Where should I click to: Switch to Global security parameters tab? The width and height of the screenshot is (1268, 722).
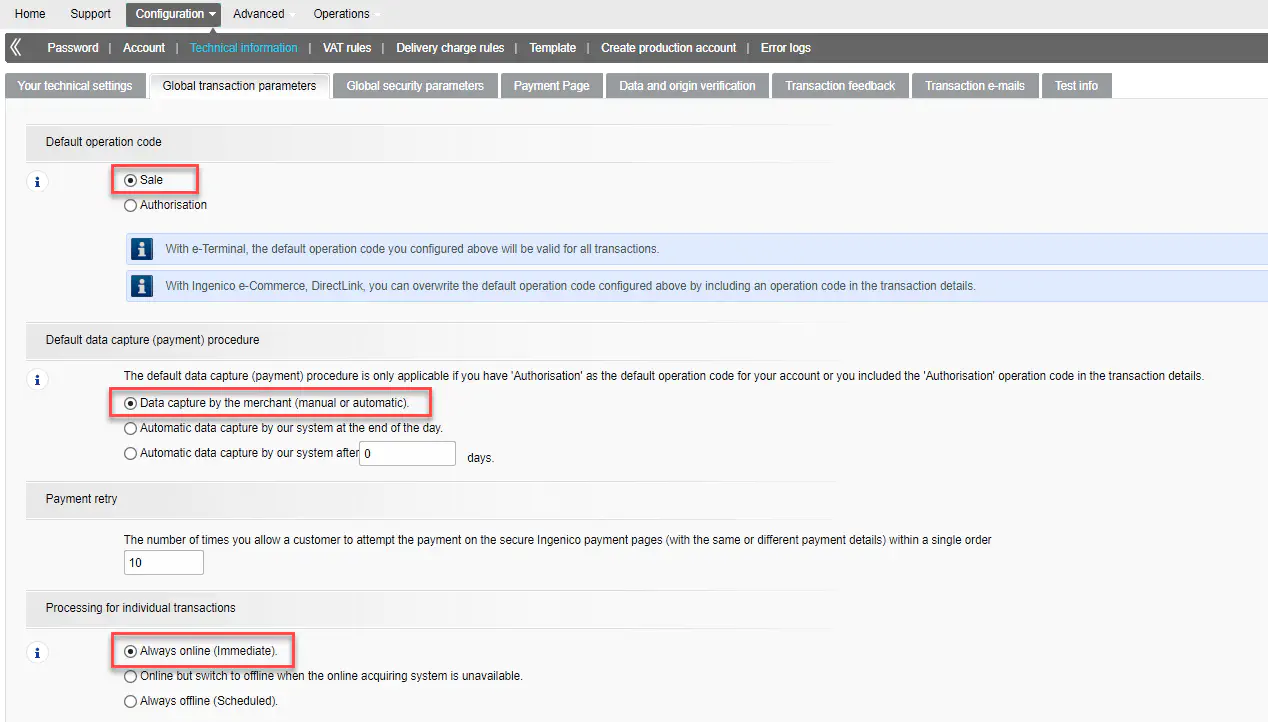415,86
